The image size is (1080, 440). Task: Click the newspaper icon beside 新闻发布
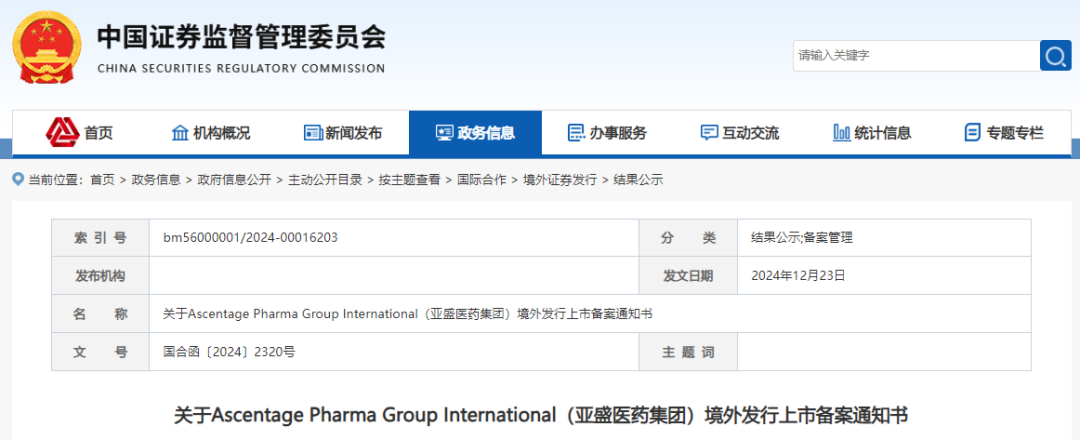pyautogui.click(x=313, y=133)
